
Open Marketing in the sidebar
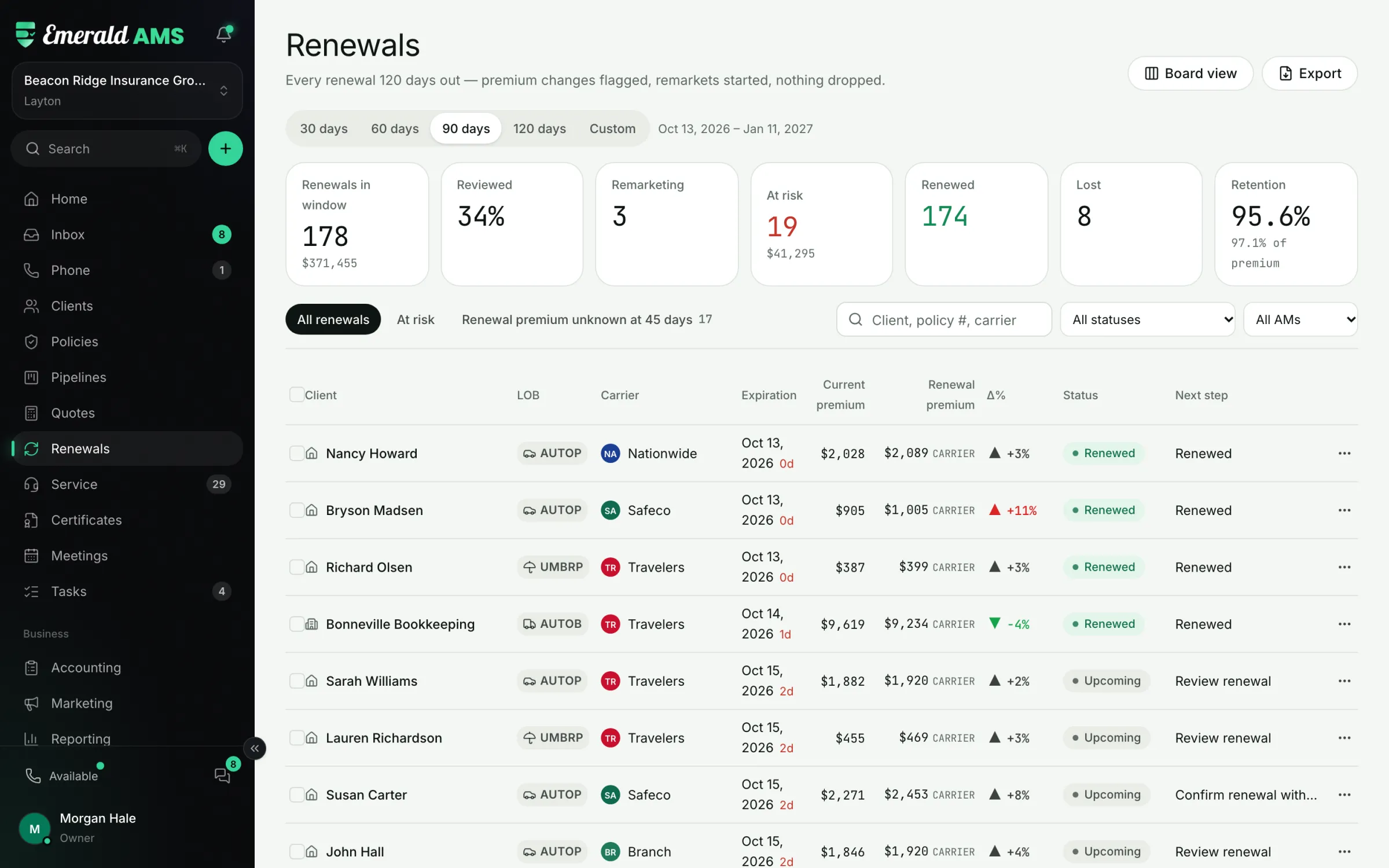127,703
